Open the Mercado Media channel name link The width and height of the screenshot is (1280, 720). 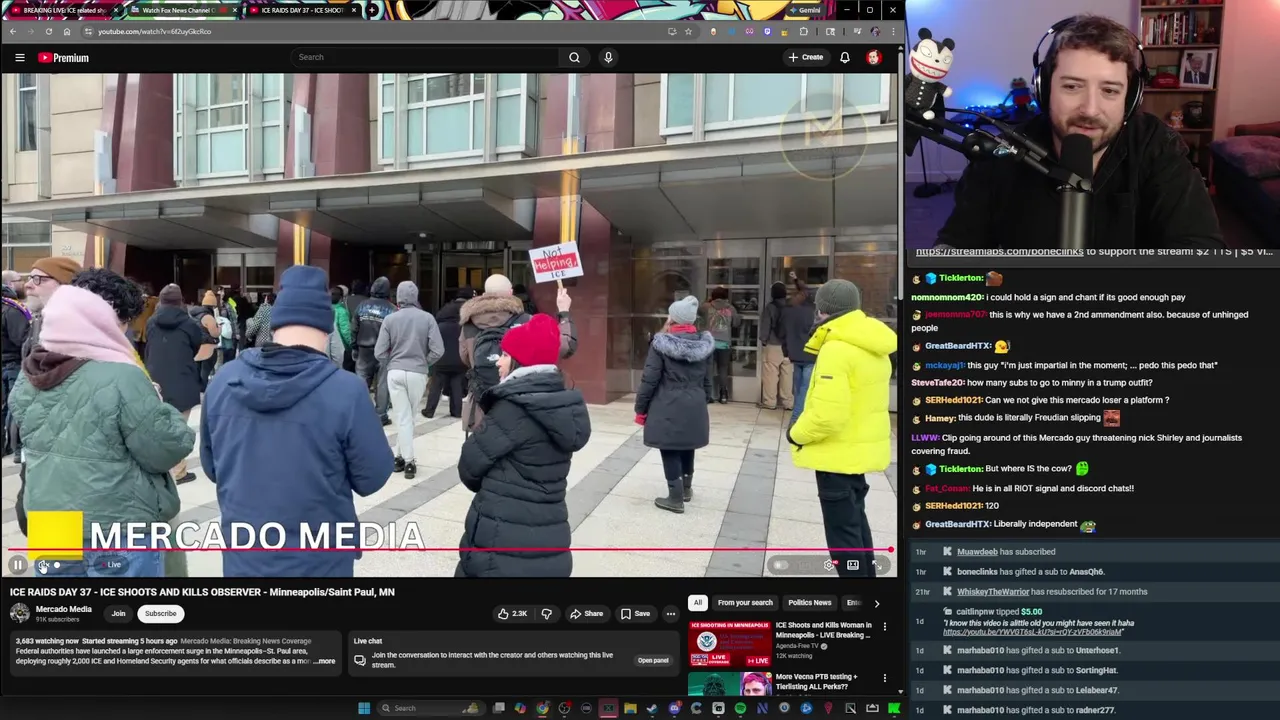pyautogui.click(x=64, y=609)
